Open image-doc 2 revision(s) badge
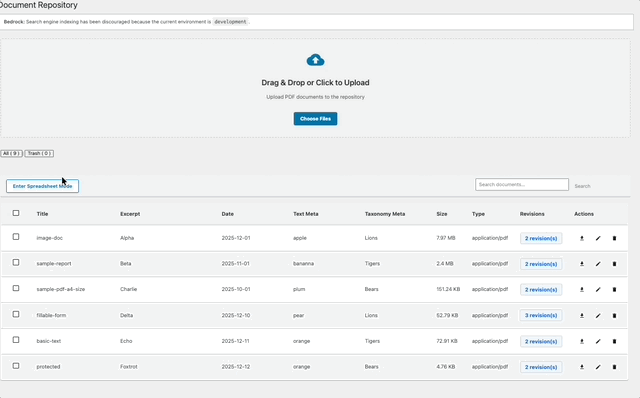Image resolution: width=640 pixels, height=398 pixels. pos(541,238)
